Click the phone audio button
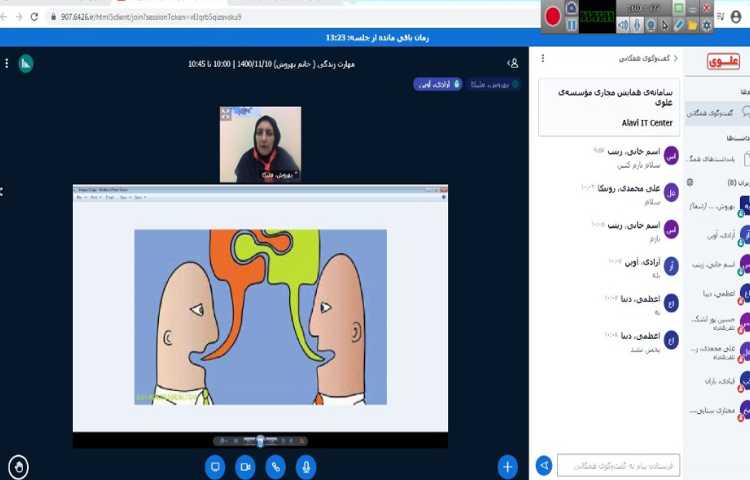Viewport: 750px width, 480px height. pyautogui.click(x=275, y=466)
